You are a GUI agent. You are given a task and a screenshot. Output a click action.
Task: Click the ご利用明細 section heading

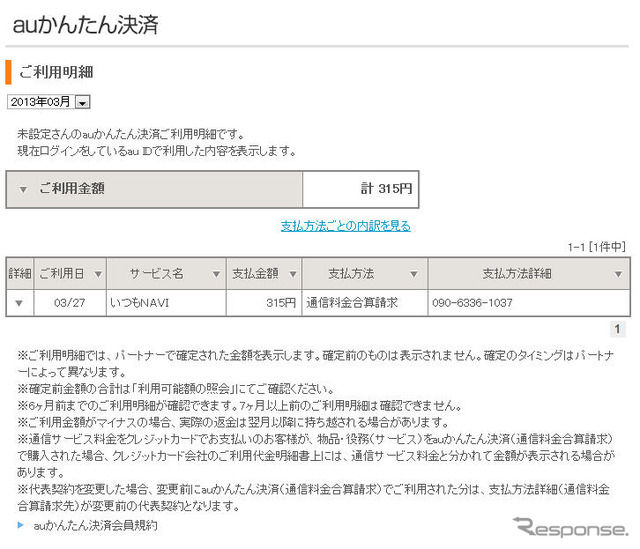pyautogui.click(x=56, y=72)
